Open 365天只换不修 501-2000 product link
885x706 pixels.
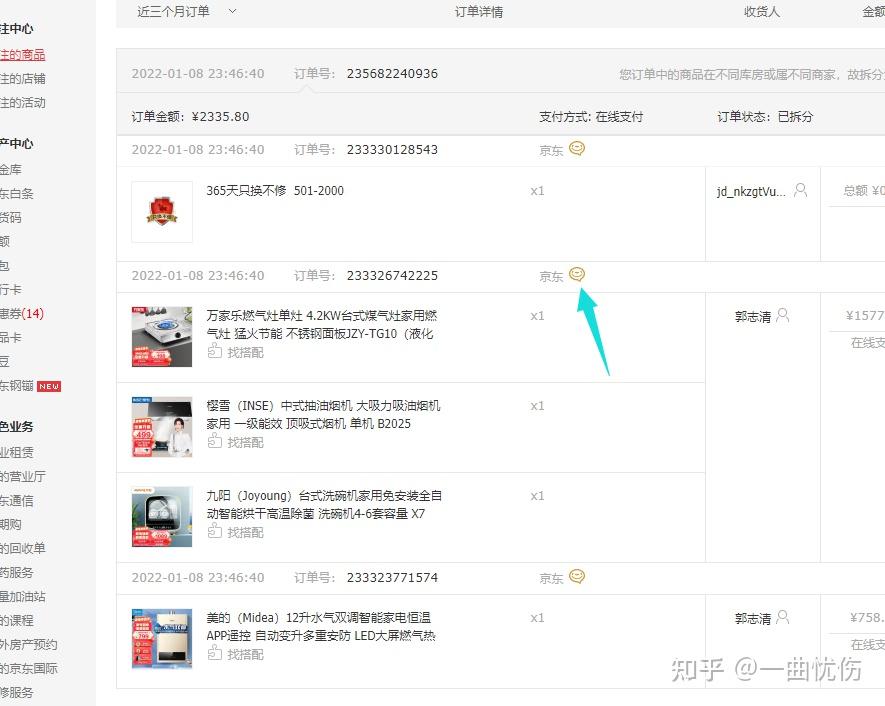click(275, 191)
